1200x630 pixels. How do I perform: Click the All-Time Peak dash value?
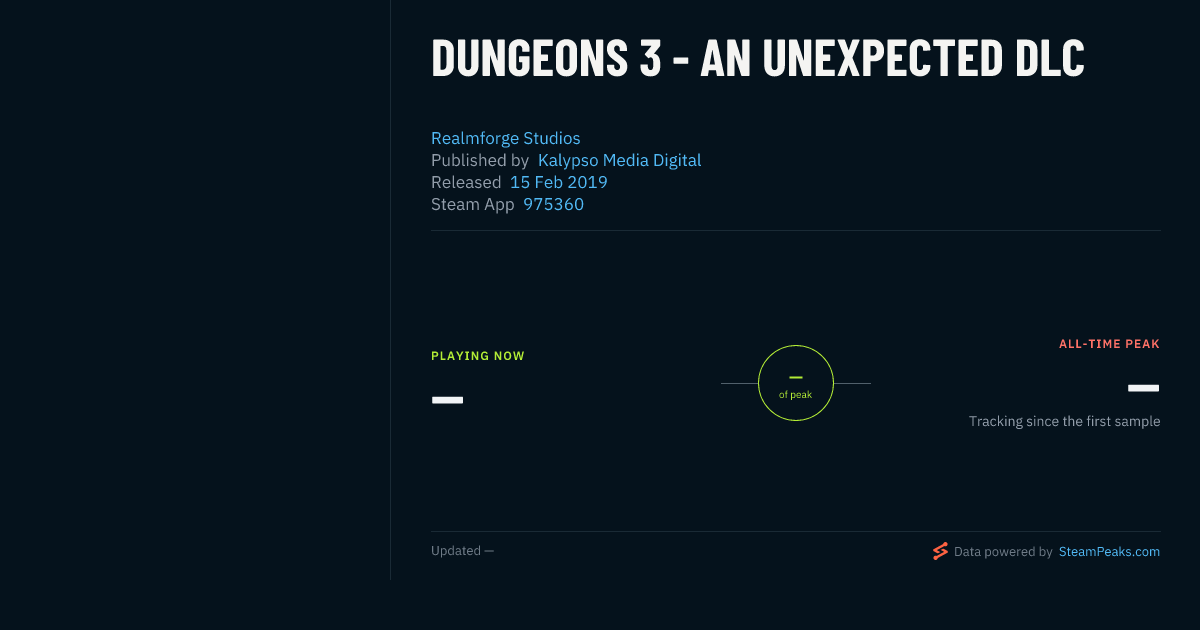(1144, 388)
